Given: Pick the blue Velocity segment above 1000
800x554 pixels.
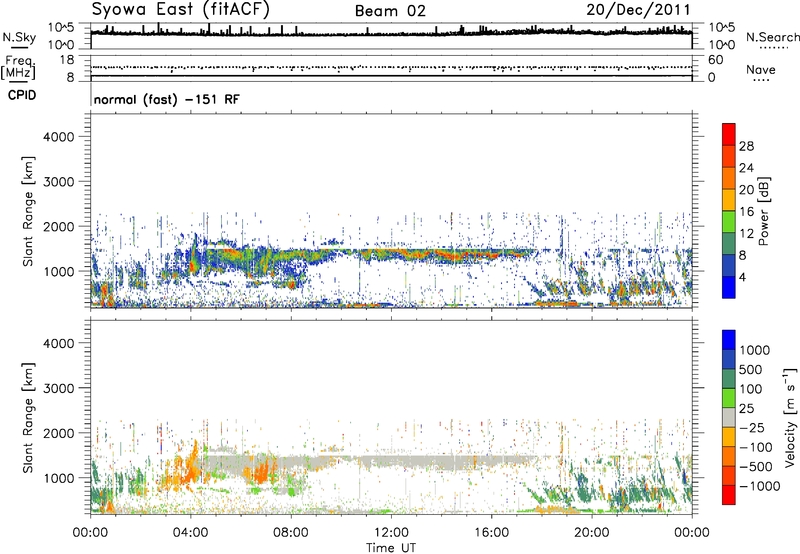Looking at the screenshot, I should tap(729, 340).
